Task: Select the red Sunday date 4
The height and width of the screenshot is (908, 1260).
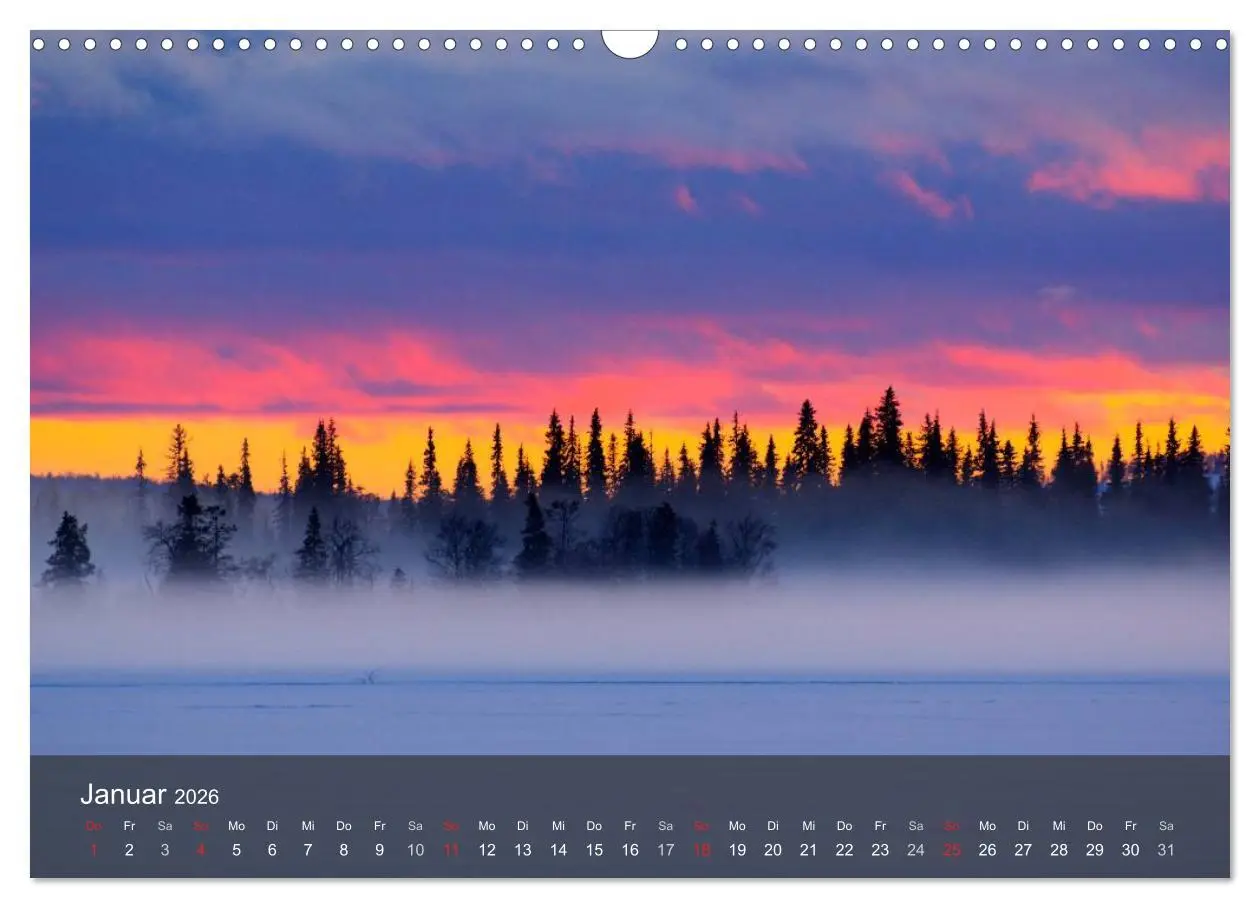Action: click(201, 850)
